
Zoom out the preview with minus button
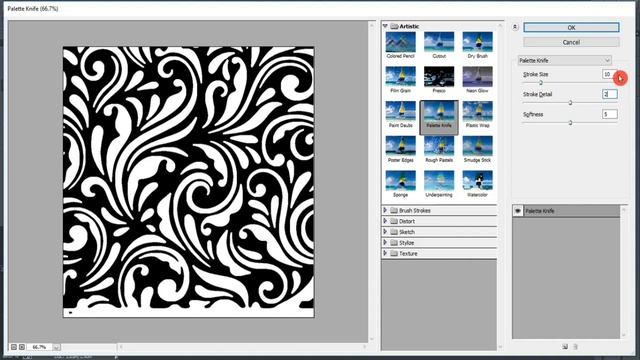(x=13, y=347)
